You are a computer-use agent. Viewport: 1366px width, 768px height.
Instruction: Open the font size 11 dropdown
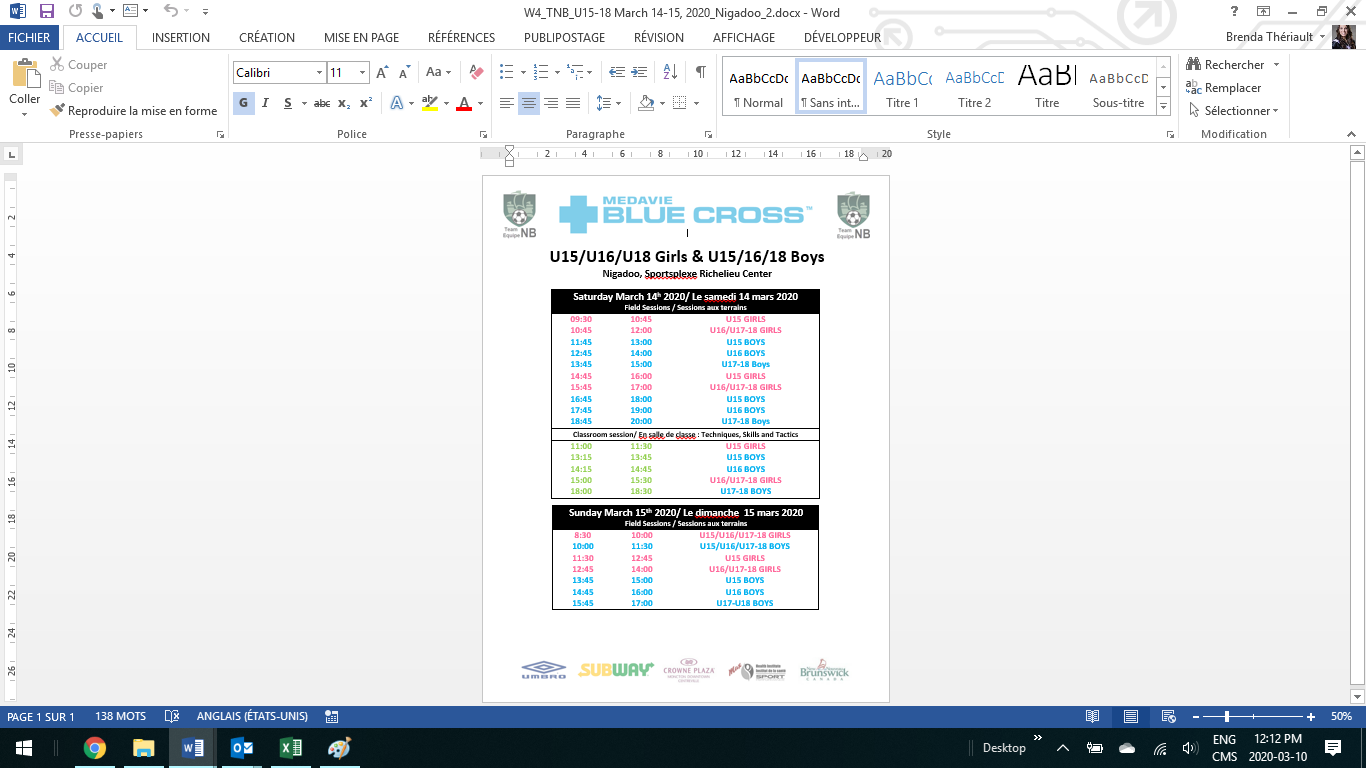[x=364, y=73]
